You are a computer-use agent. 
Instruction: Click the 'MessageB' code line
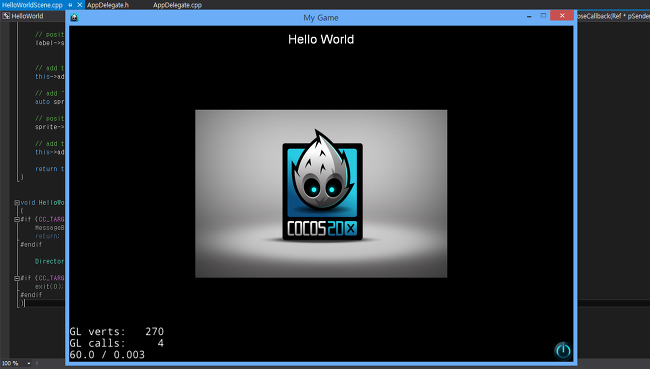(49, 228)
